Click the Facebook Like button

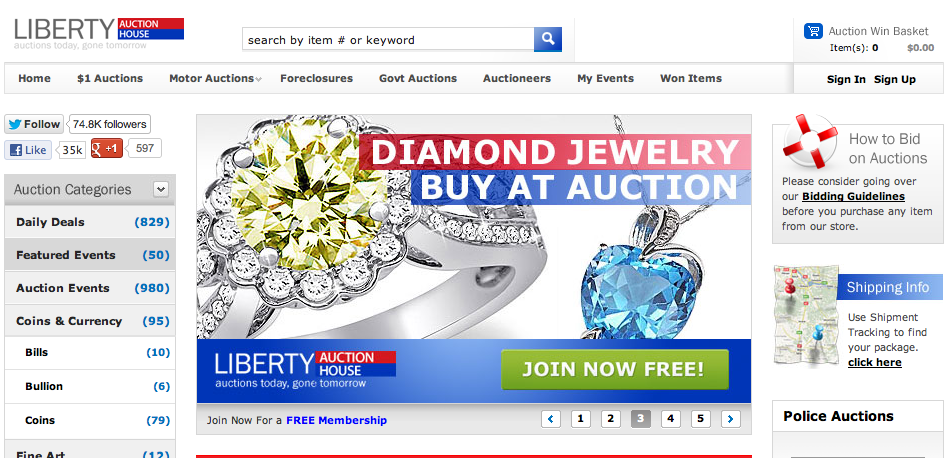pos(28,150)
